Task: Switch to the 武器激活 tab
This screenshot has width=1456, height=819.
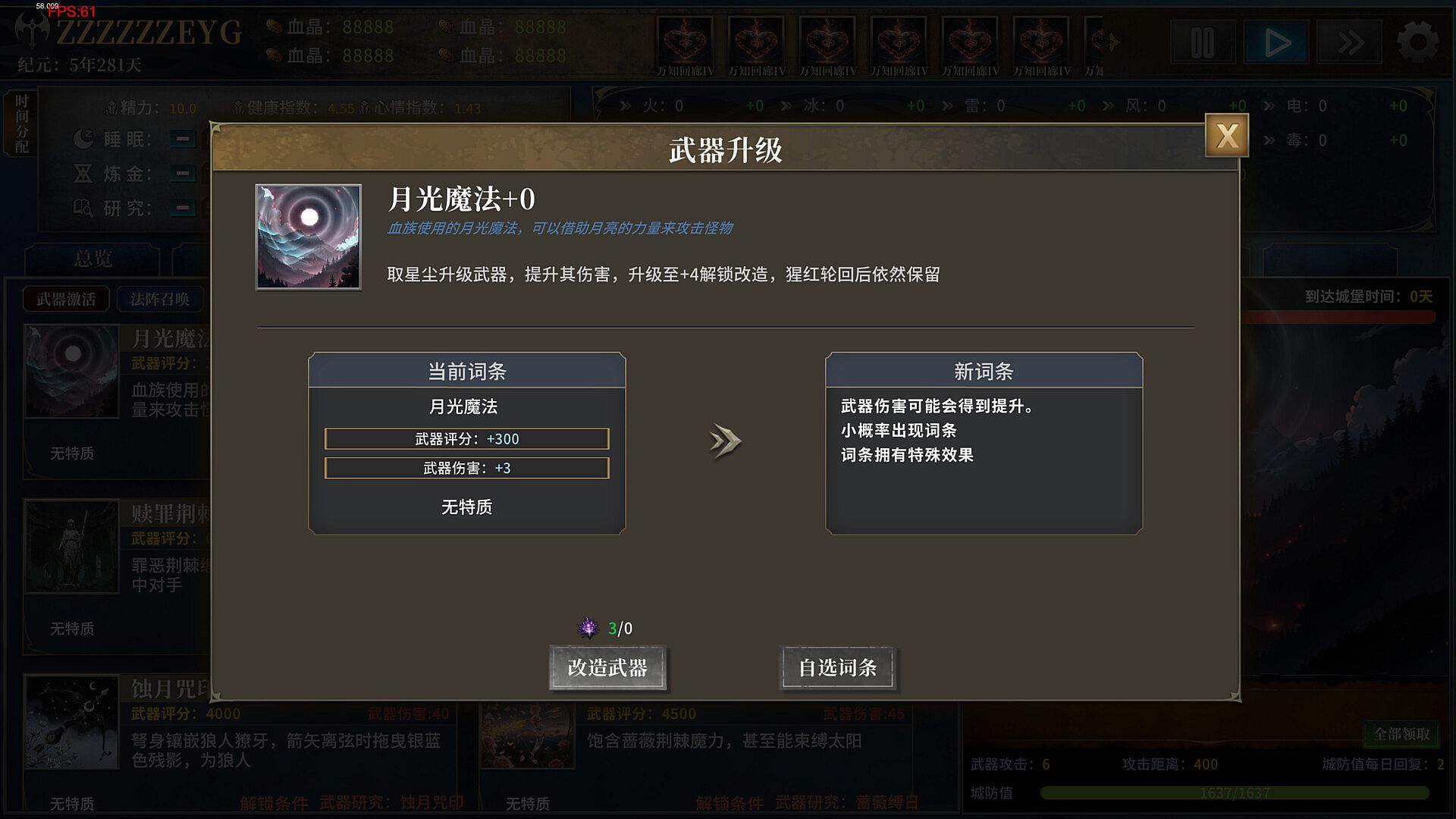Action: tap(67, 299)
